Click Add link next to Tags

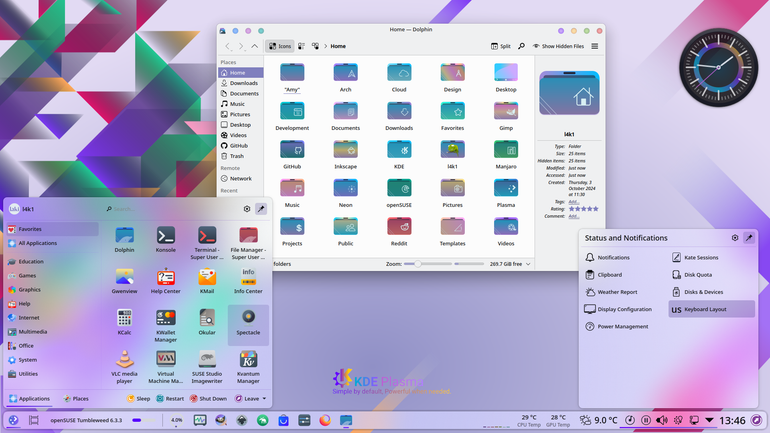573,202
